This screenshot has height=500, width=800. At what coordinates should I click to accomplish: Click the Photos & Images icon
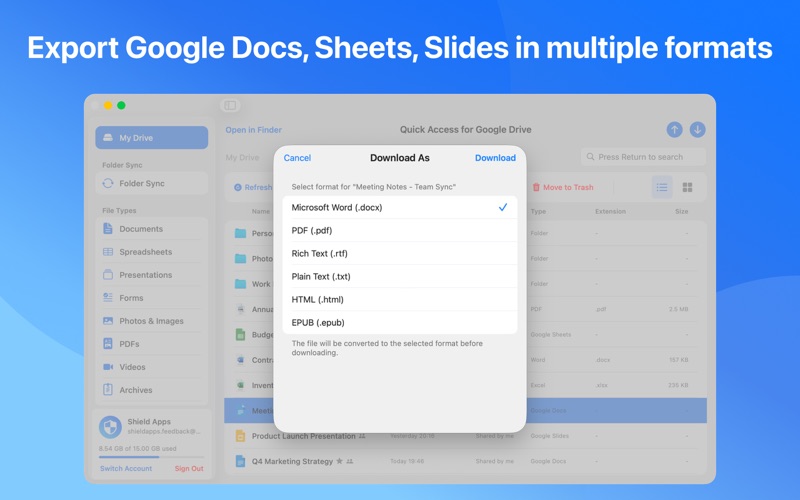tap(108, 321)
